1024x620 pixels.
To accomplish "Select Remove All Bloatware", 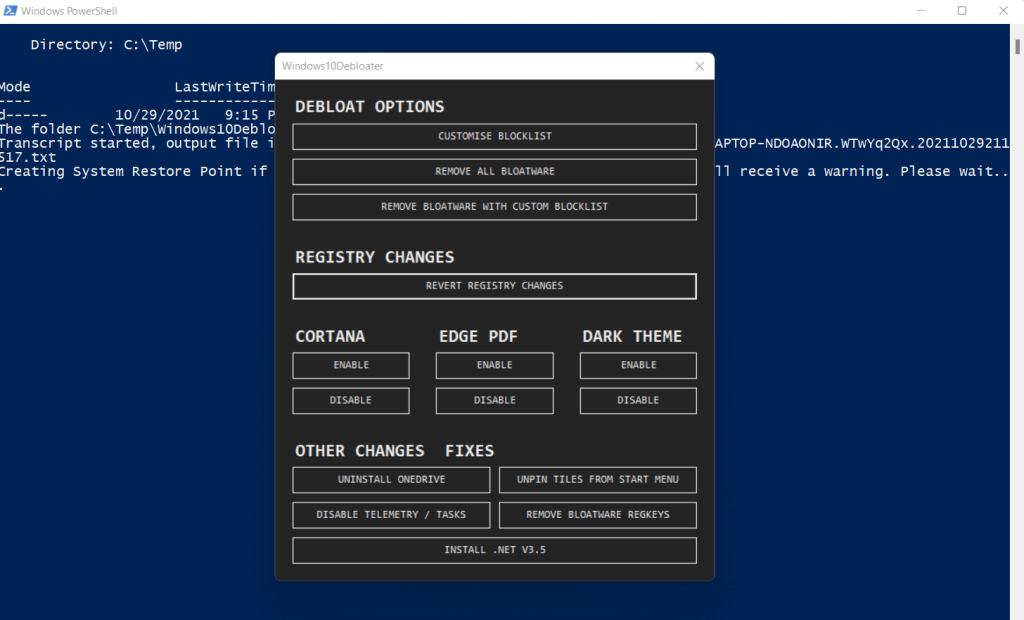I will pyautogui.click(x=494, y=172).
